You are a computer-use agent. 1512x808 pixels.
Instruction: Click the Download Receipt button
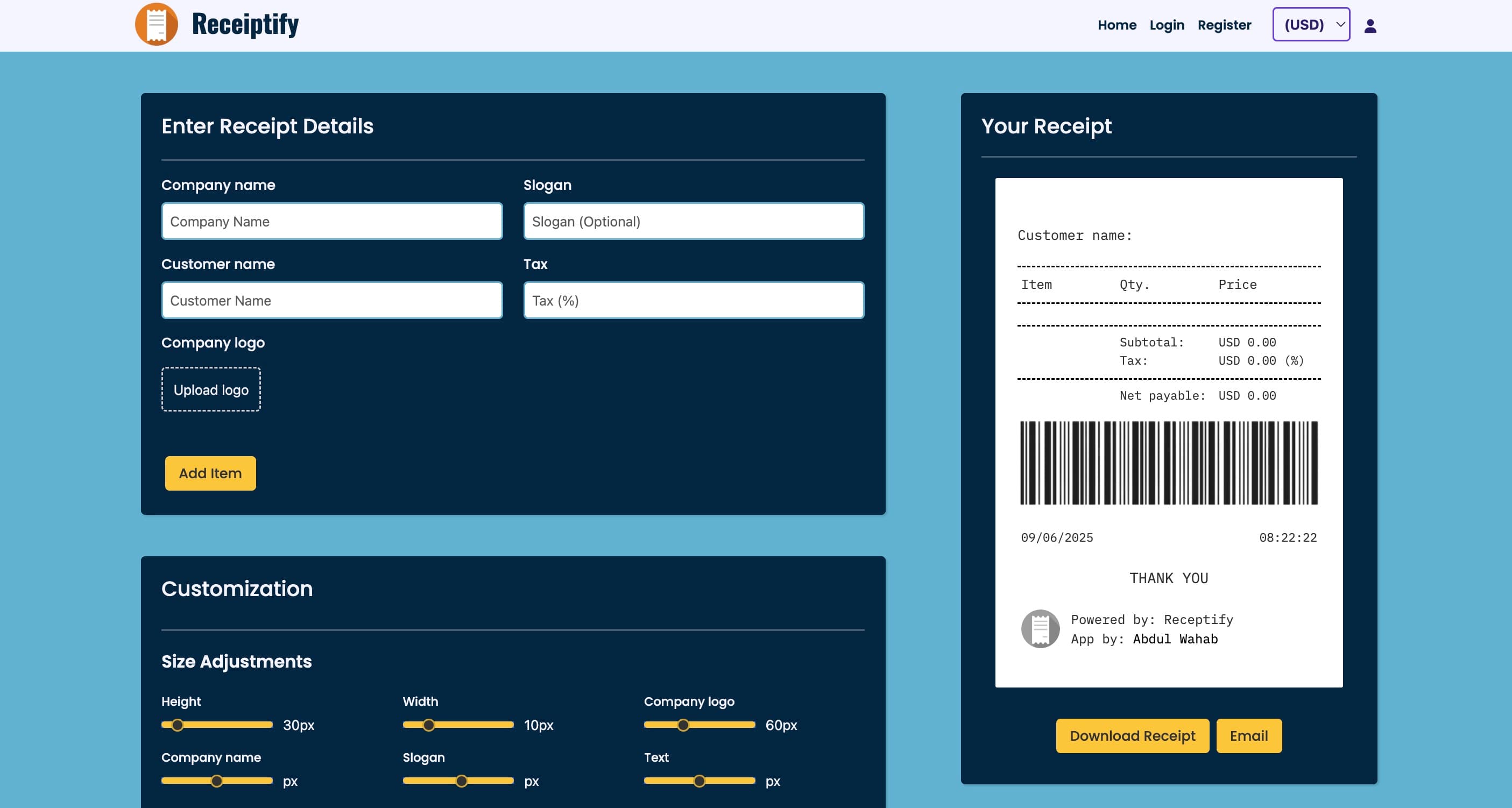(x=1132, y=736)
